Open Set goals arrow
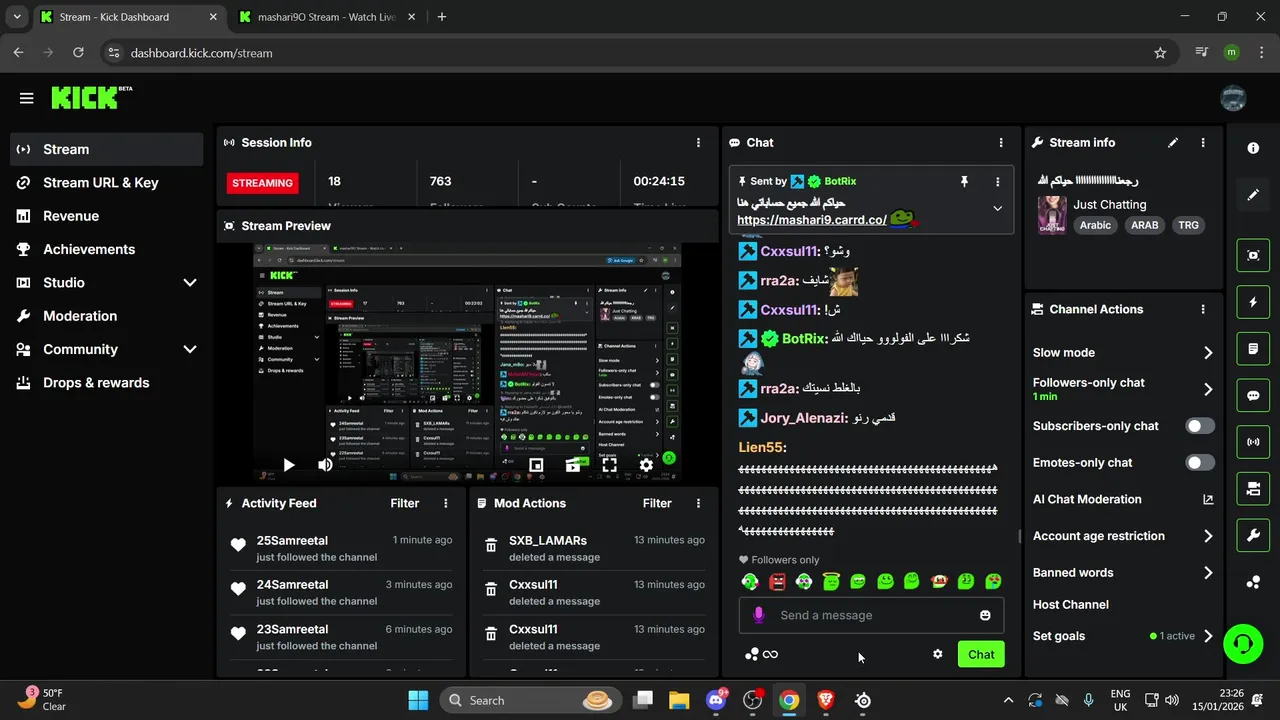The height and width of the screenshot is (720, 1280). coord(1208,636)
